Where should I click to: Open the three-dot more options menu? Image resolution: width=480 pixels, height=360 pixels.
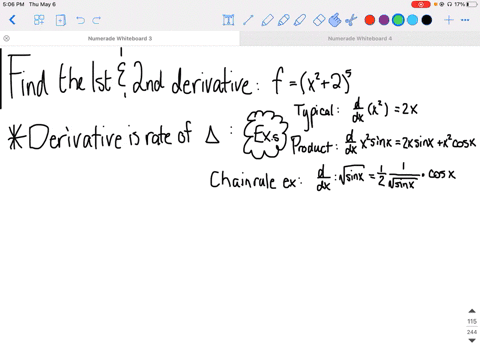coord(465,20)
